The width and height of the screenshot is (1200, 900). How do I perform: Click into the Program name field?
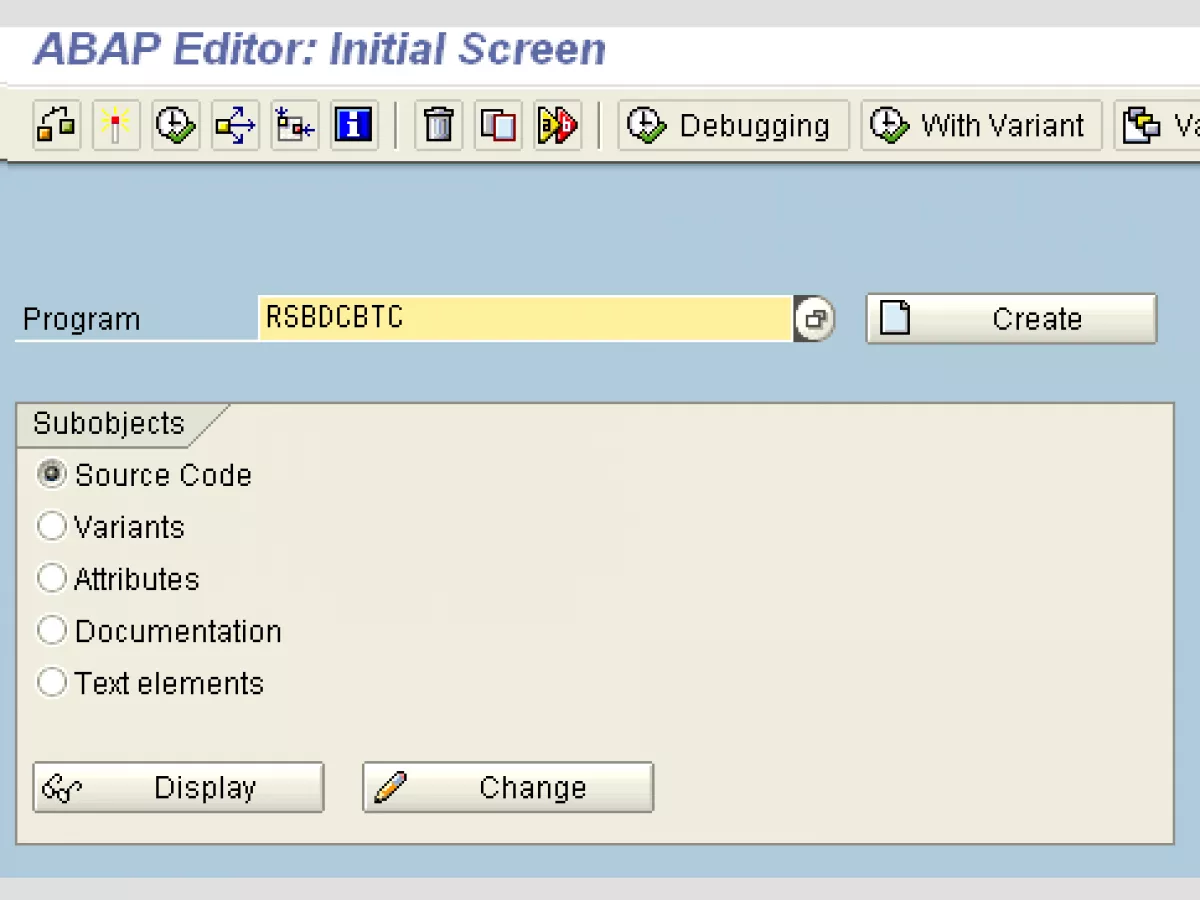(525, 318)
